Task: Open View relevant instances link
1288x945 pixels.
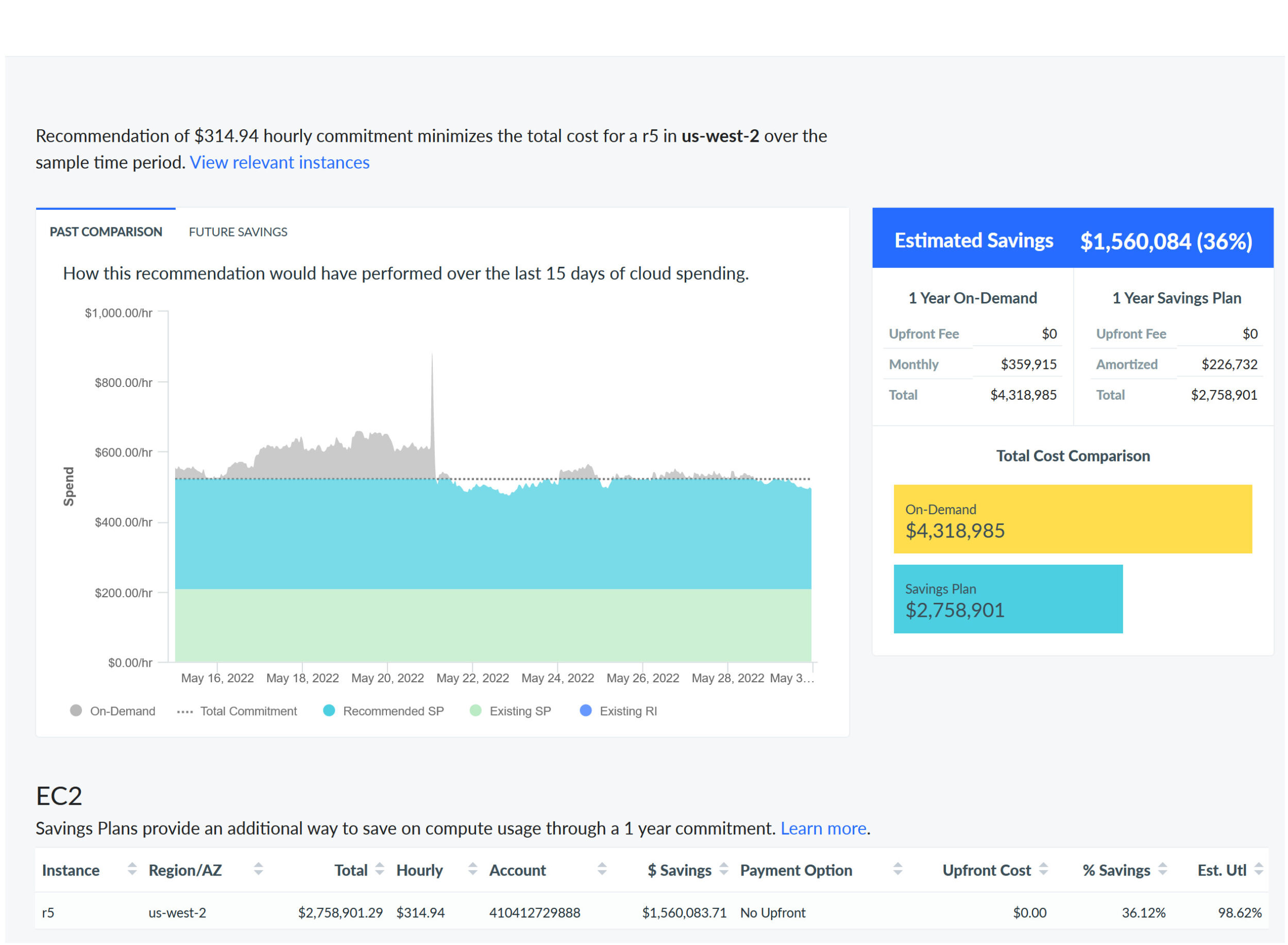Action: (x=280, y=162)
